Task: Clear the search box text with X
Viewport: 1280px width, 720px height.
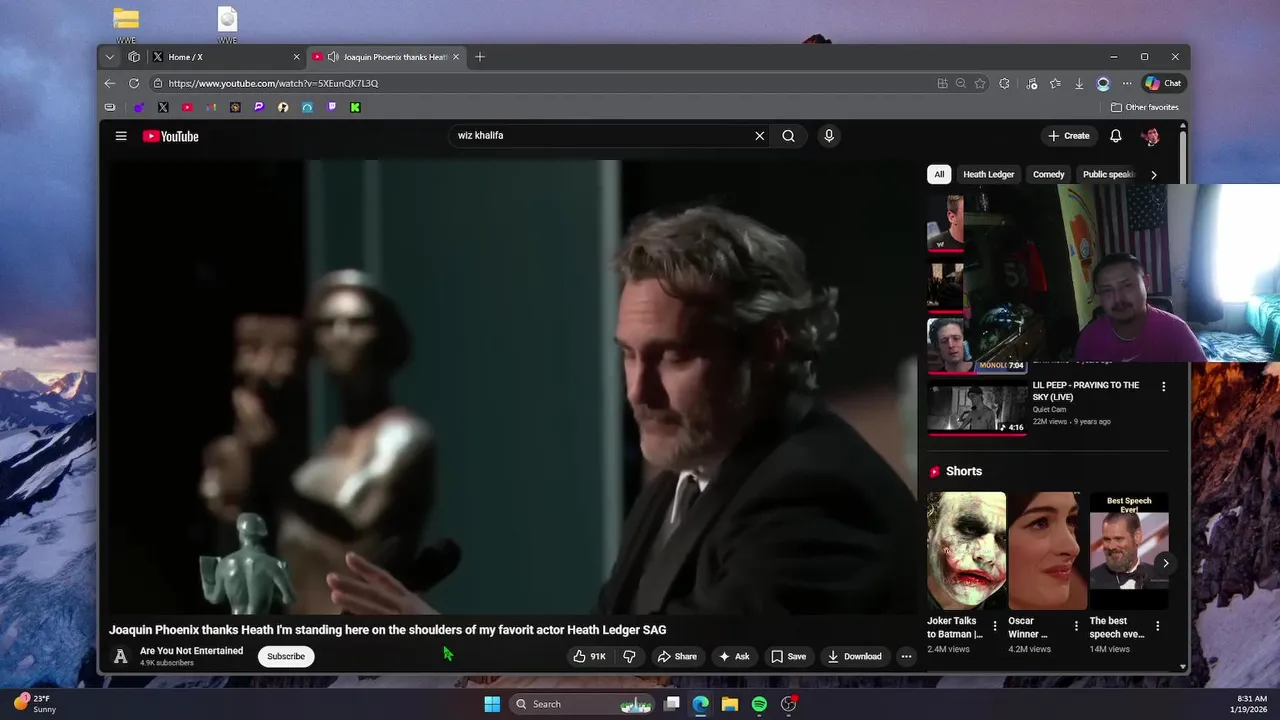Action: point(759,136)
